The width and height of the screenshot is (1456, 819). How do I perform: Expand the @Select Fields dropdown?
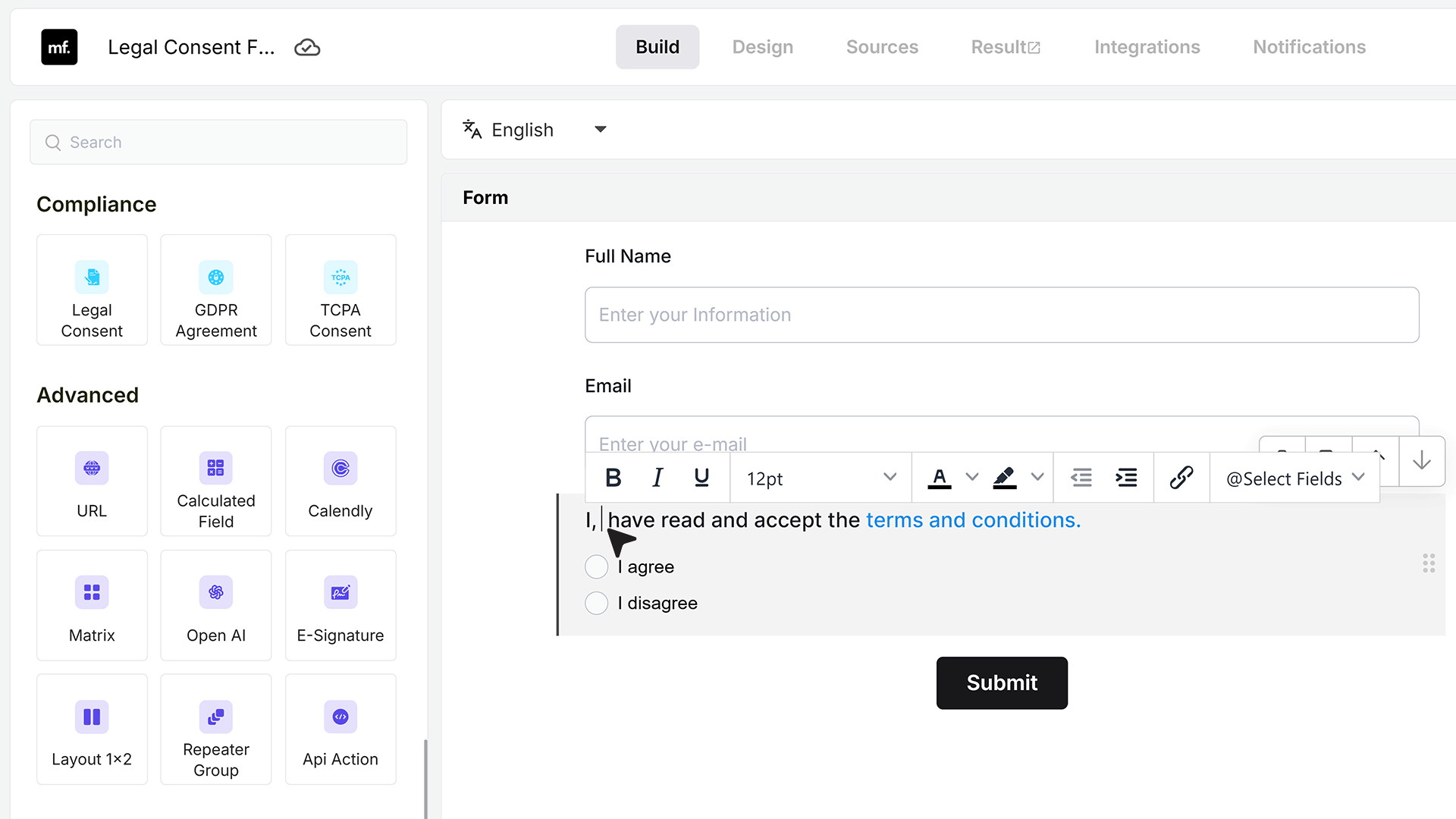point(1294,479)
